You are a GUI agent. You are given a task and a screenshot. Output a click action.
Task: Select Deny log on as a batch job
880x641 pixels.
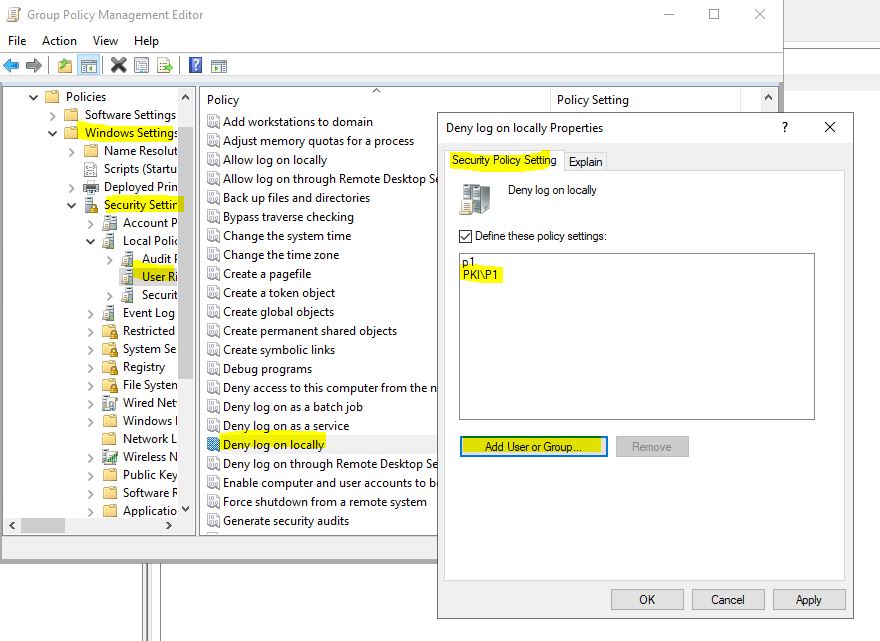[293, 407]
